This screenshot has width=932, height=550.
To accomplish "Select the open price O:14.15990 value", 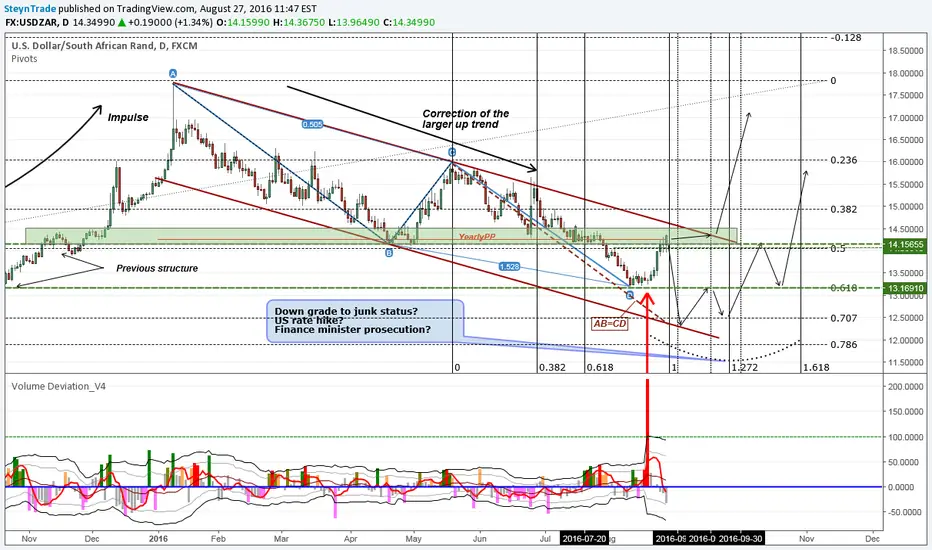I will pos(243,23).
